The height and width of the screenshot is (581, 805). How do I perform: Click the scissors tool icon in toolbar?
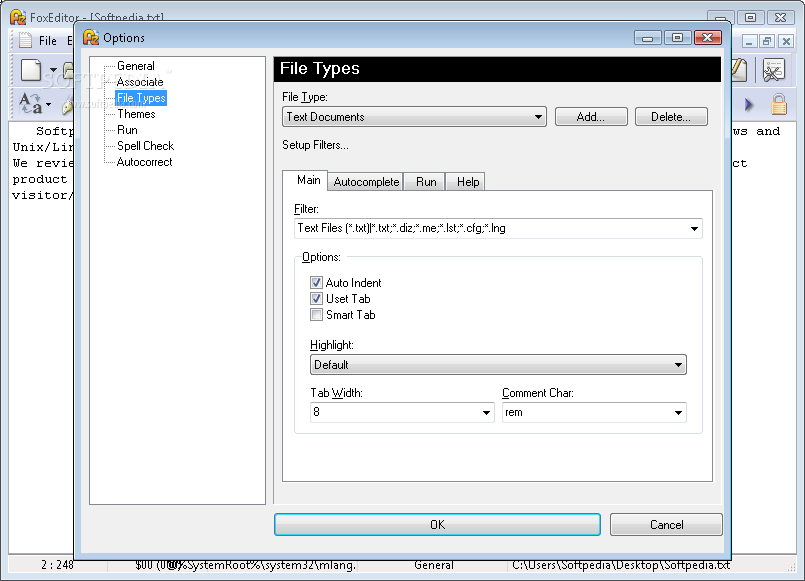pyautogui.click(x=774, y=70)
